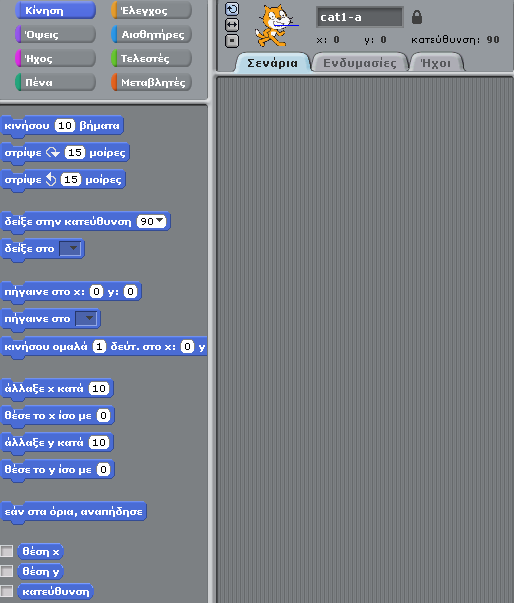Click the steps value 10 in κινήσου block
The width and height of the screenshot is (514, 603).
[65, 125]
